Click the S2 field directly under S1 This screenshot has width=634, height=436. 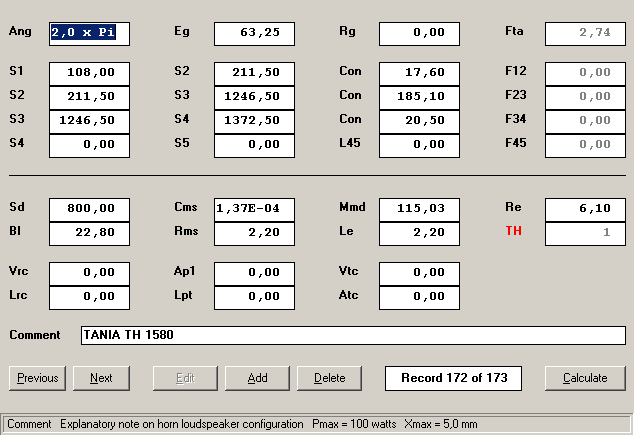coord(89,98)
